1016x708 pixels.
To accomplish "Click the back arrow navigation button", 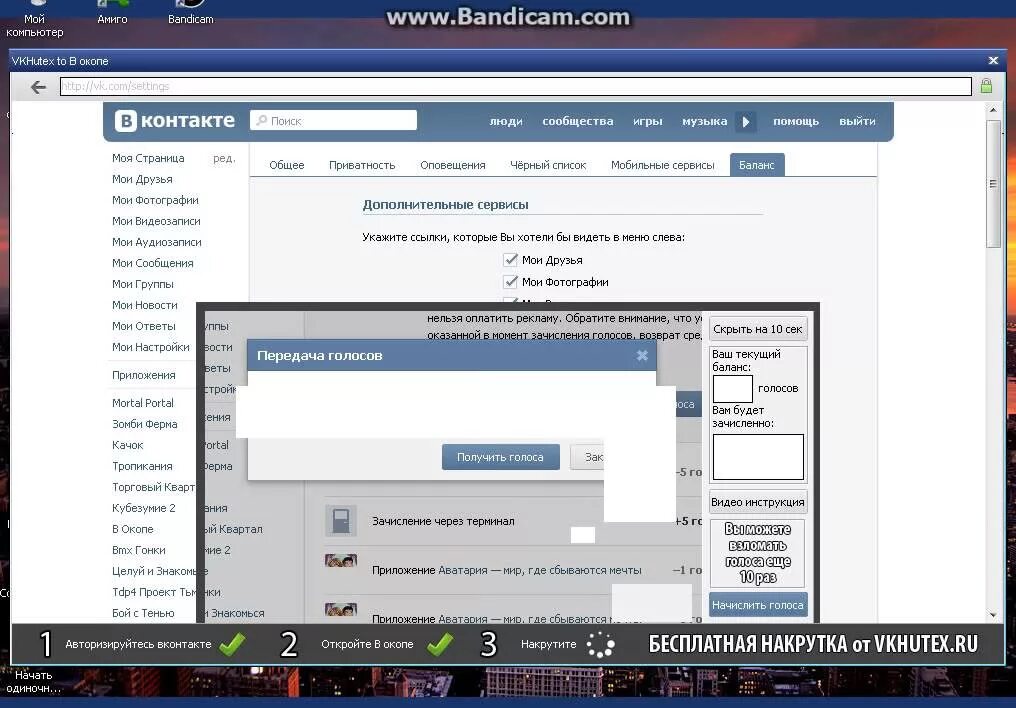I will (38, 87).
